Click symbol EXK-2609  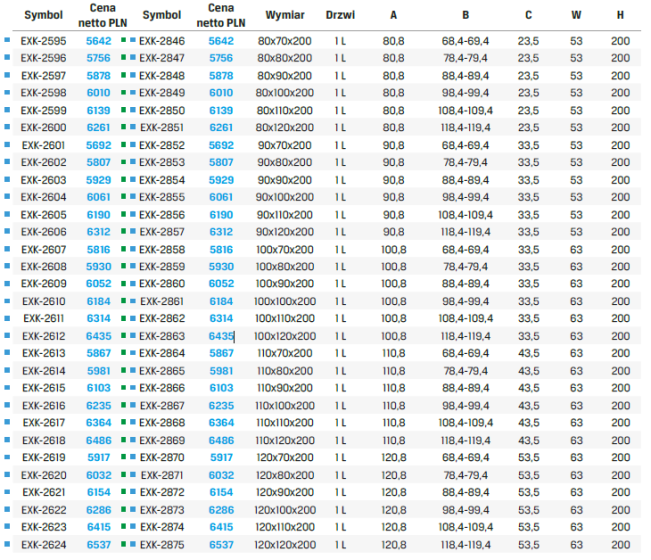tap(43, 284)
